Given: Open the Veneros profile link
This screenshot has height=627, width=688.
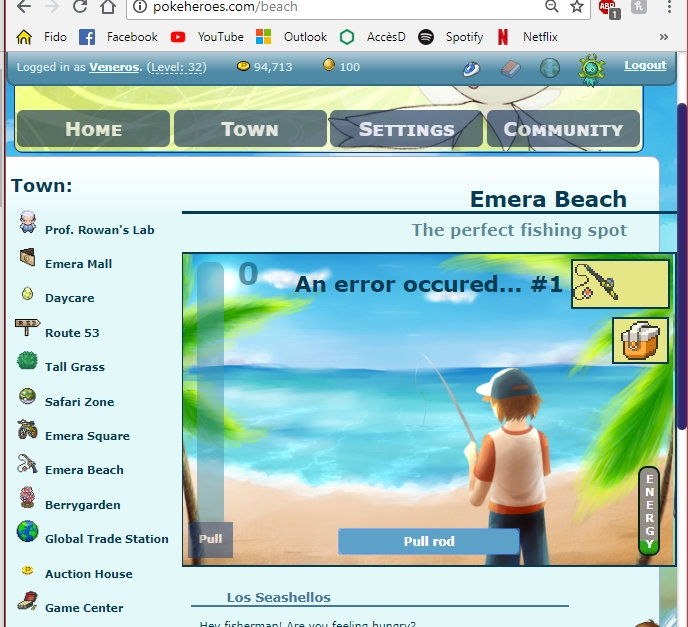Looking at the screenshot, I should [114, 67].
